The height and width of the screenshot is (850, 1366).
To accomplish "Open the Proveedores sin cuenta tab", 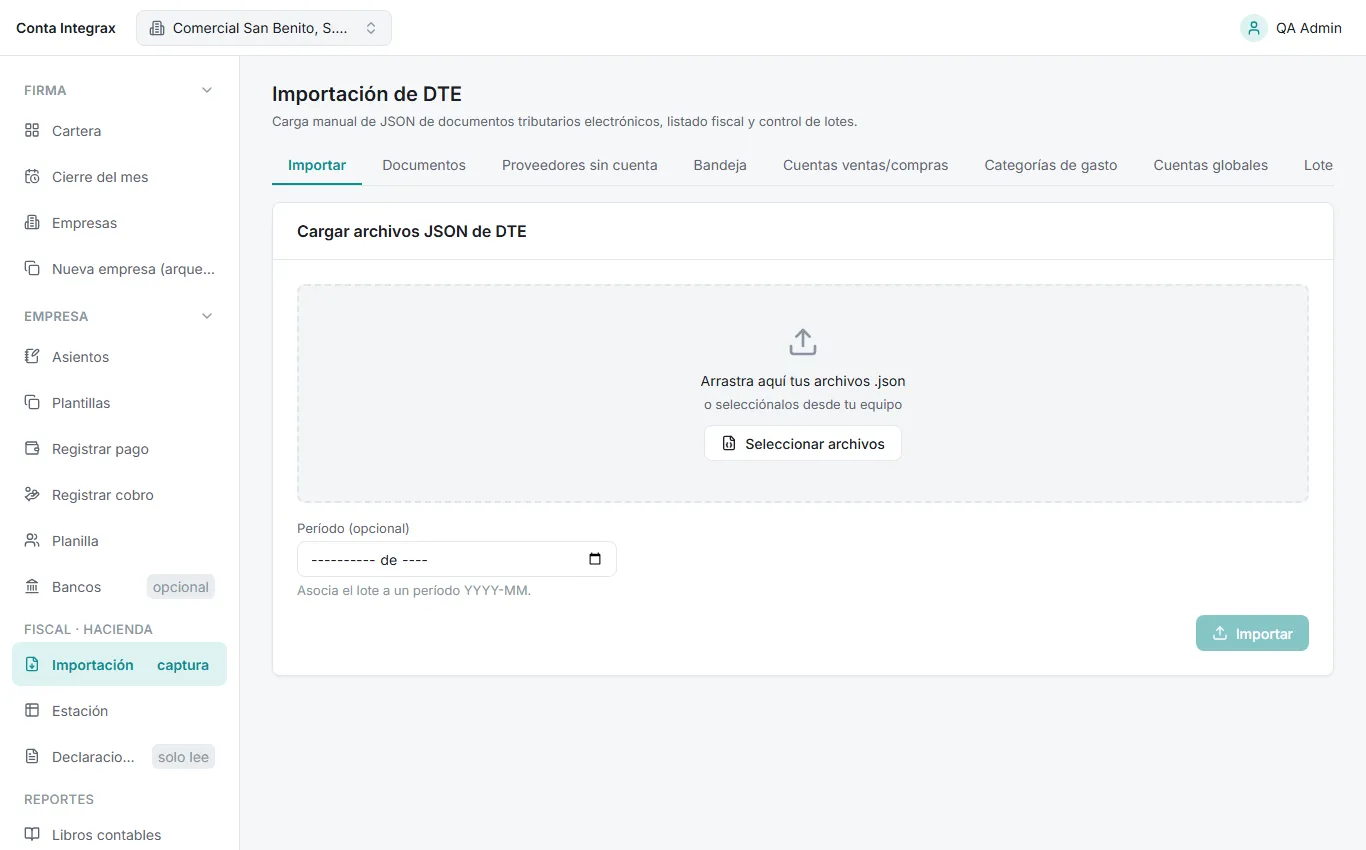I will tap(580, 165).
